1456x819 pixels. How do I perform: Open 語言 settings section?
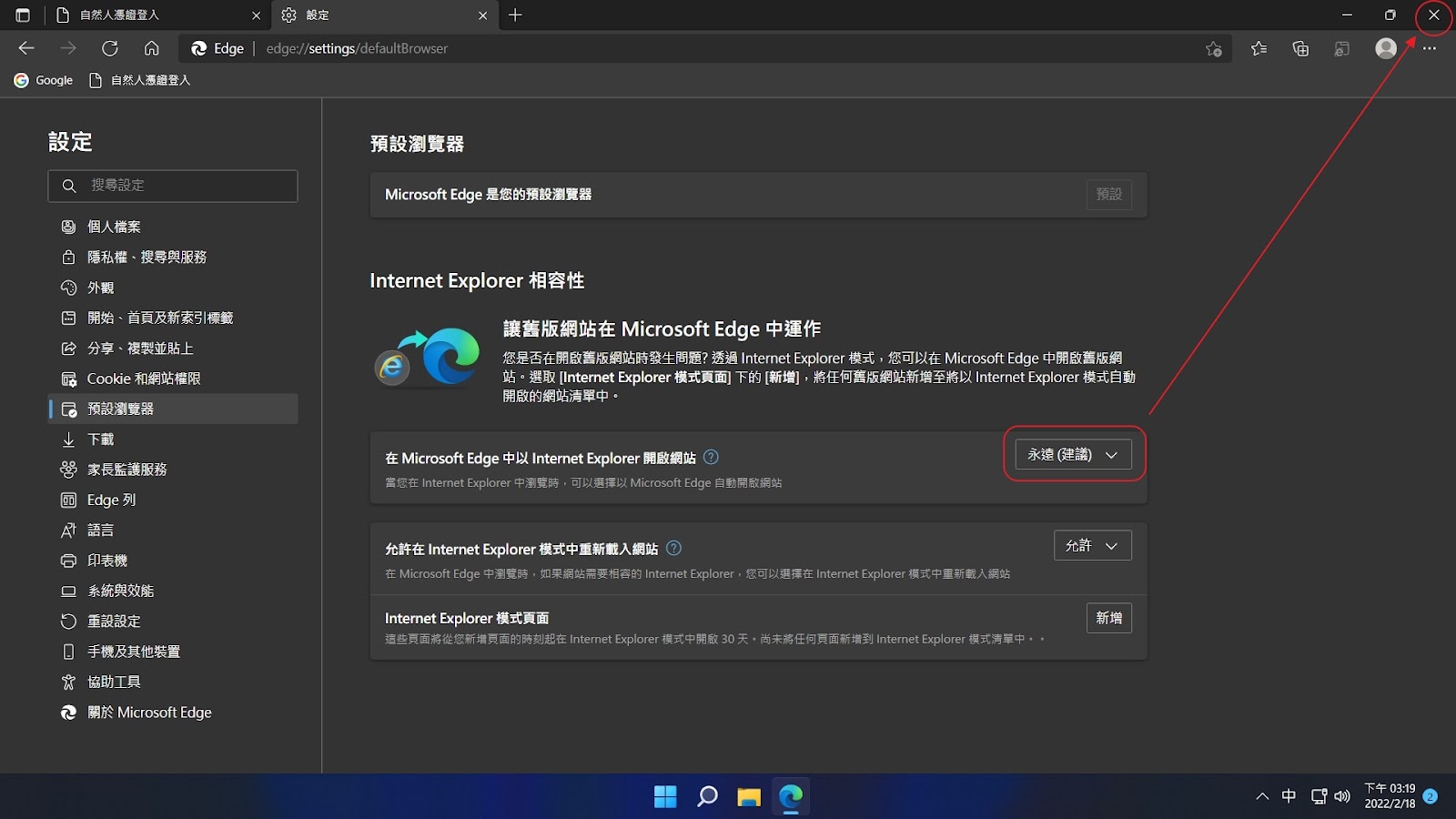click(173, 531)
